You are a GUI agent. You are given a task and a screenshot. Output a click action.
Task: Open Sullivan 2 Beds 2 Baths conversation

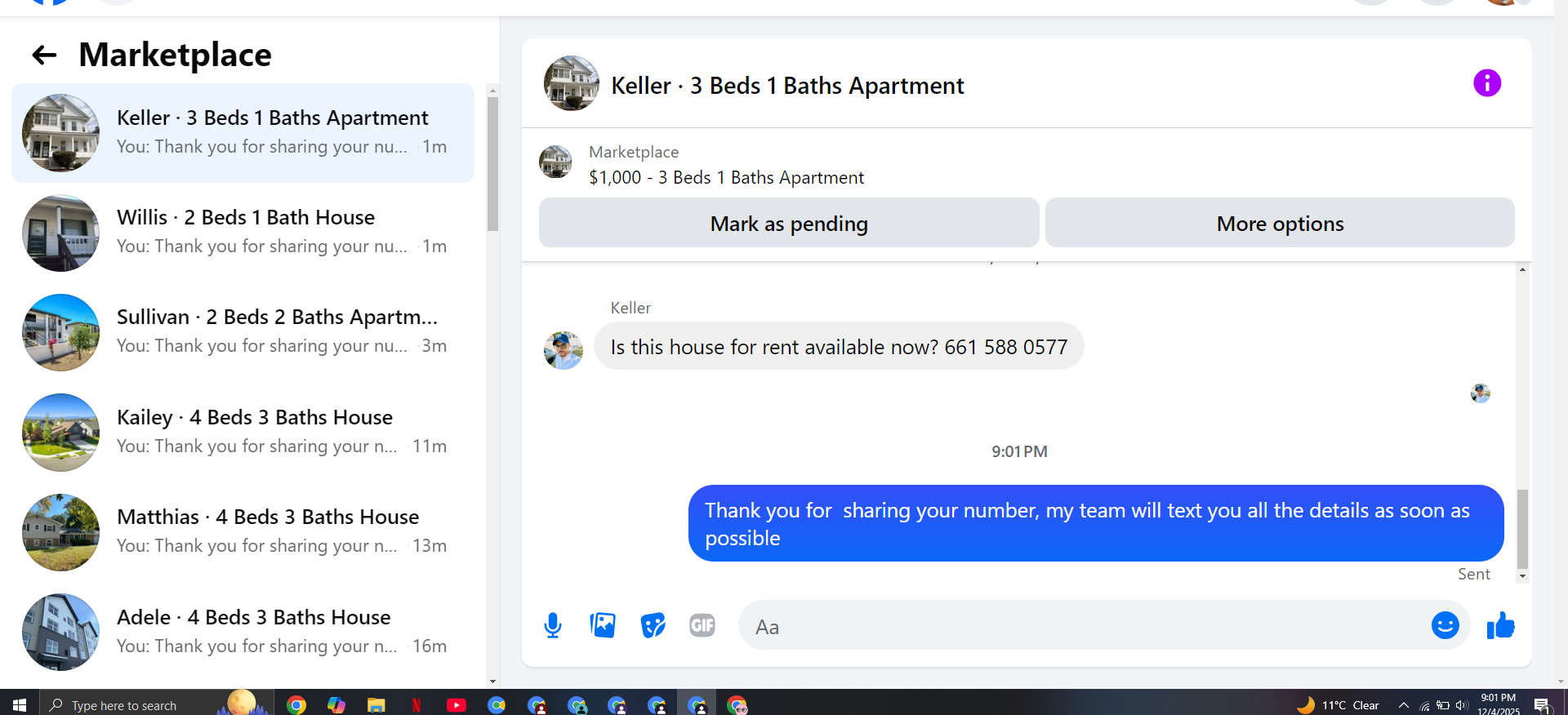click(243, 332)
